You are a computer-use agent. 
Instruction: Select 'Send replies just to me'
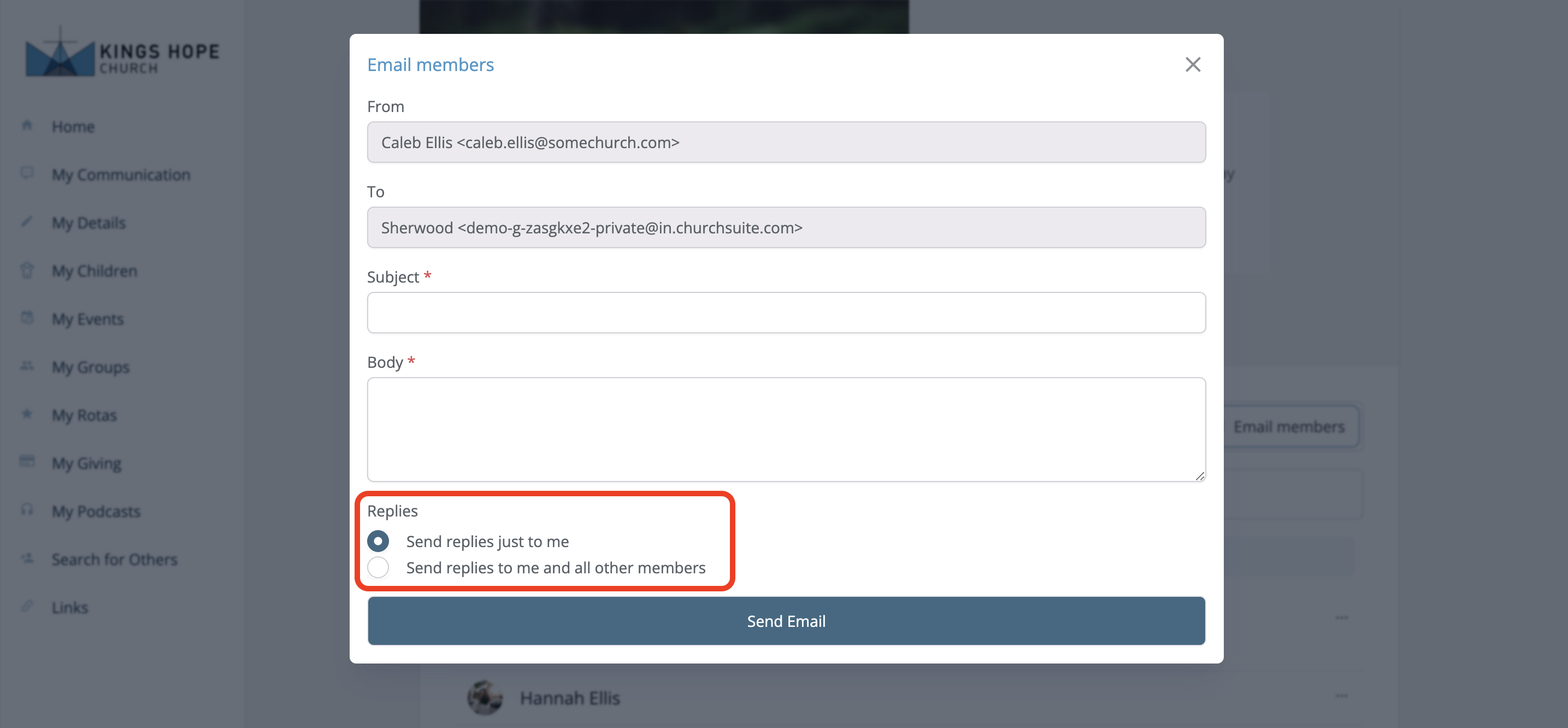pyautogui.click(x=378, y=541)
